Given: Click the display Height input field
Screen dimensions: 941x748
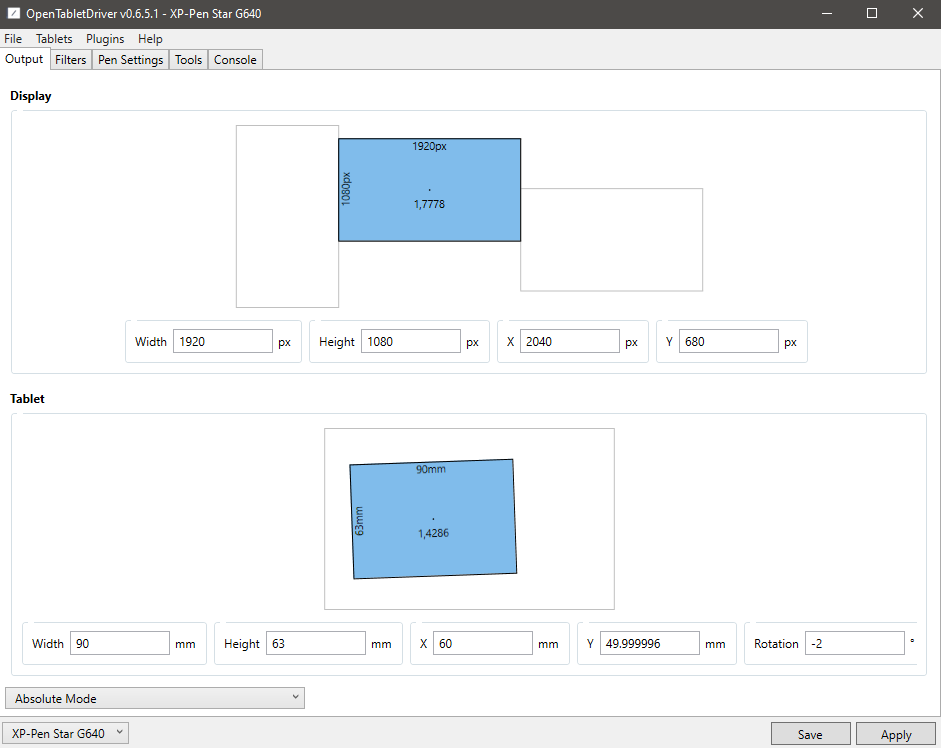Looking at the screenshot, I should 410,342.
